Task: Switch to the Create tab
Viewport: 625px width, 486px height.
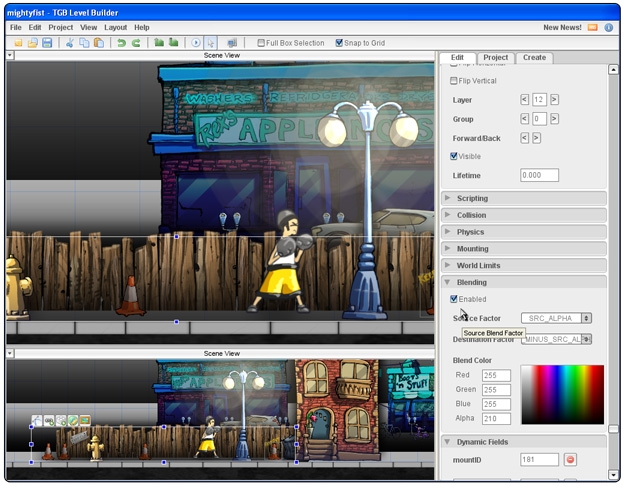Action: pos(534,57)
